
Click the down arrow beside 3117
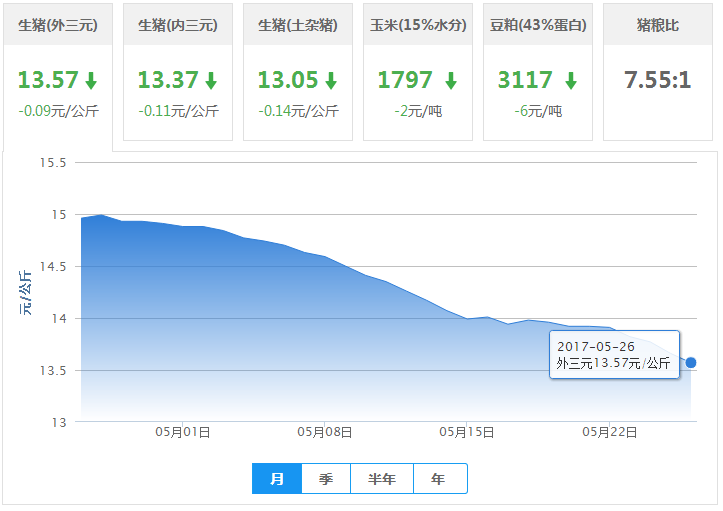tap(570, 81)
